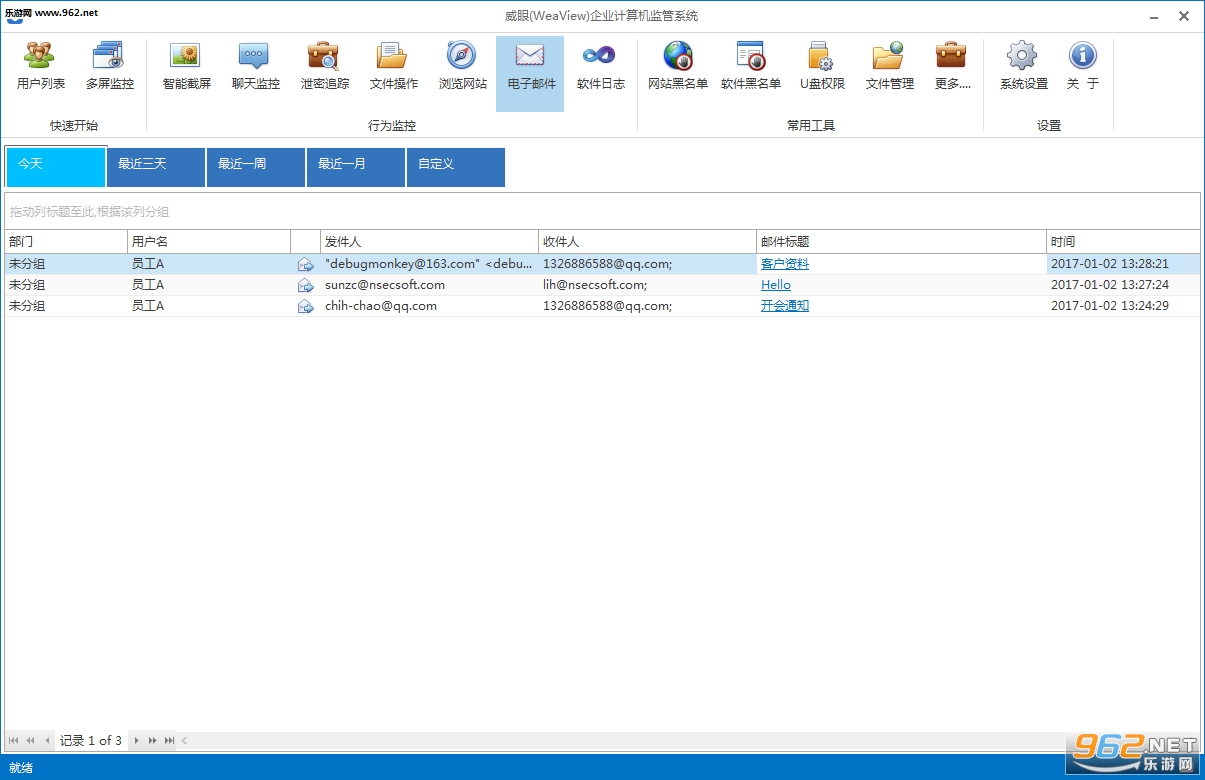1205x780 pixels.
Task: Click mail icon in sunzc@nsecsoft.com row
Action: point(305,286)
